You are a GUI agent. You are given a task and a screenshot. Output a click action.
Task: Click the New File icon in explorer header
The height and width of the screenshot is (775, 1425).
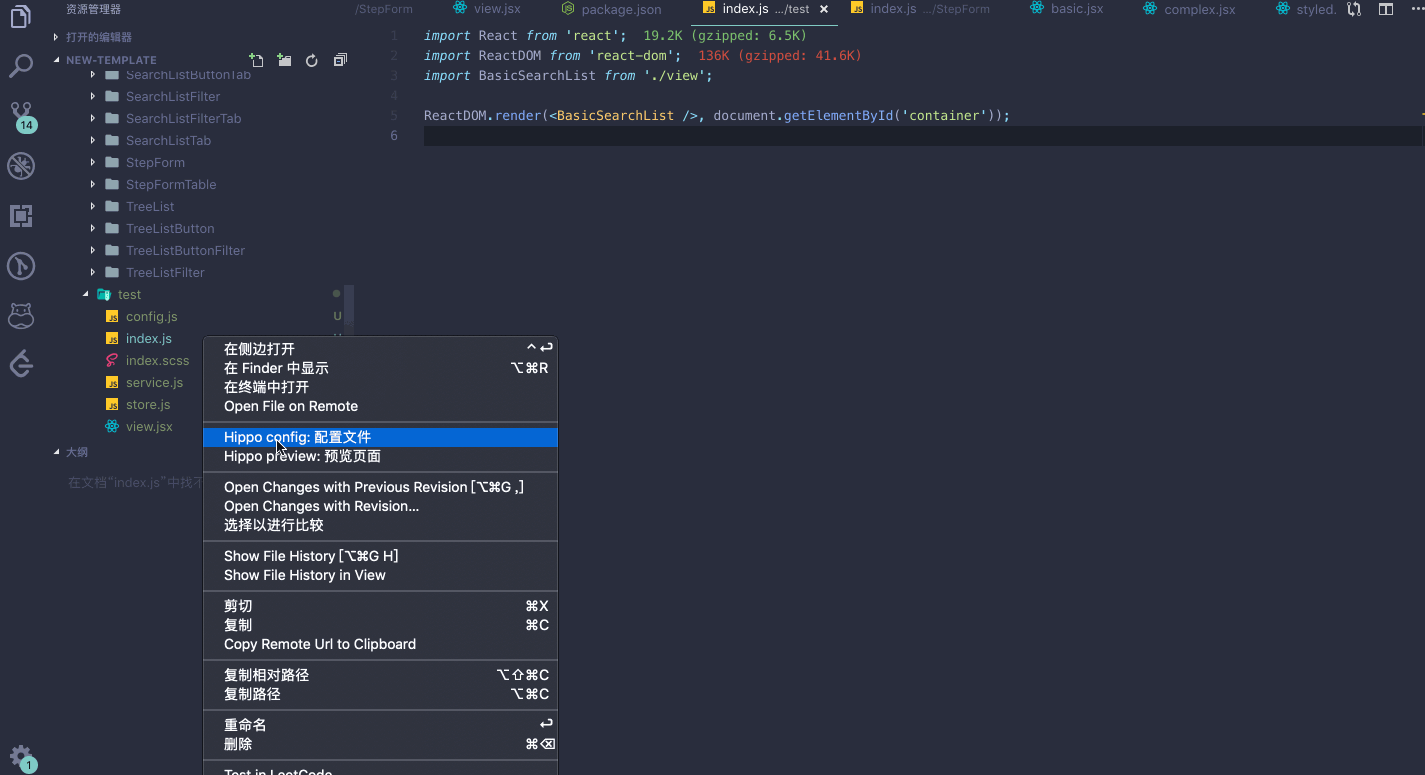(x=256, y=60)
